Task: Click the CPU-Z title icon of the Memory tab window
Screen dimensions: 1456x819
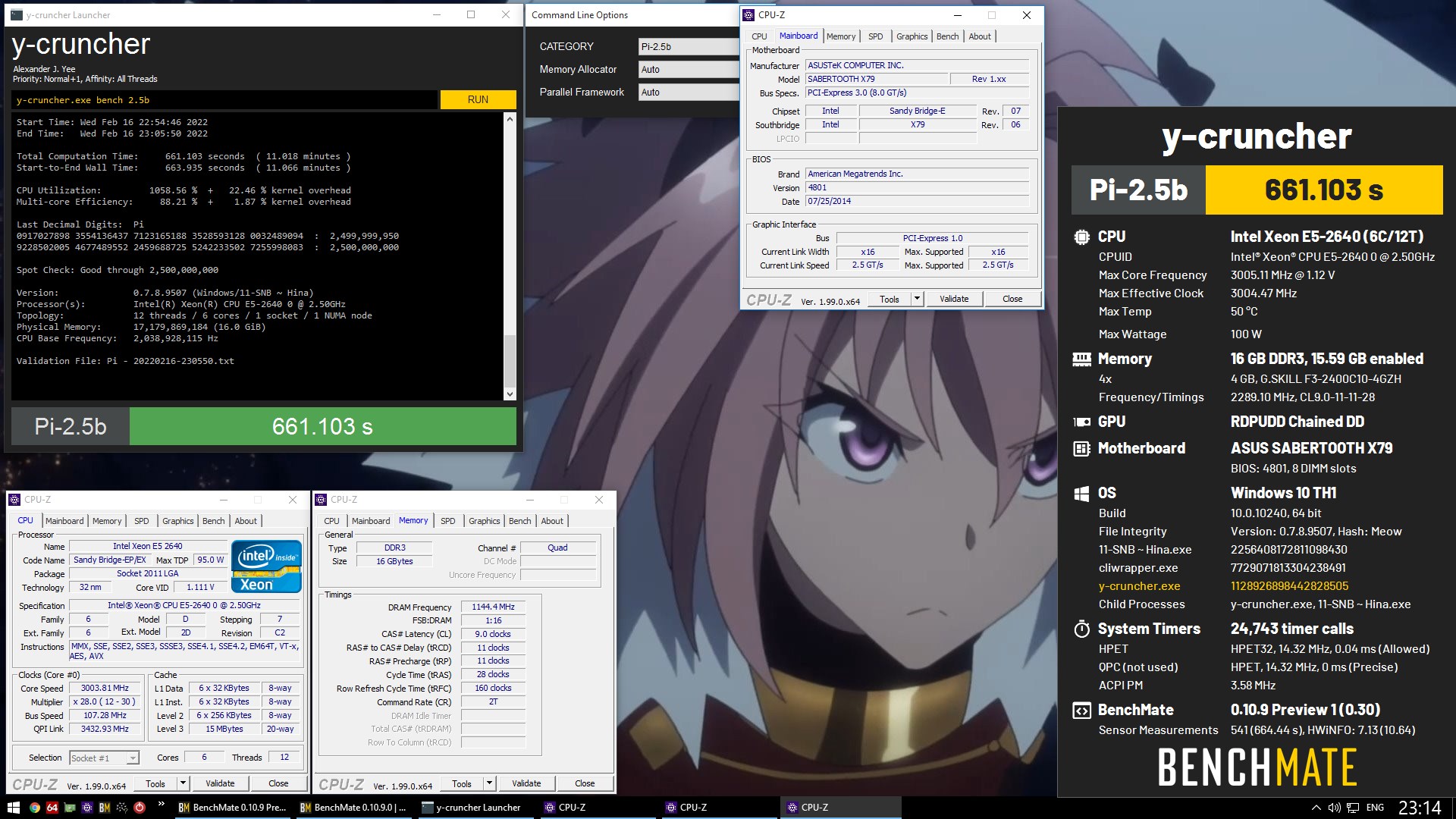Action: [x=322, y=499]
